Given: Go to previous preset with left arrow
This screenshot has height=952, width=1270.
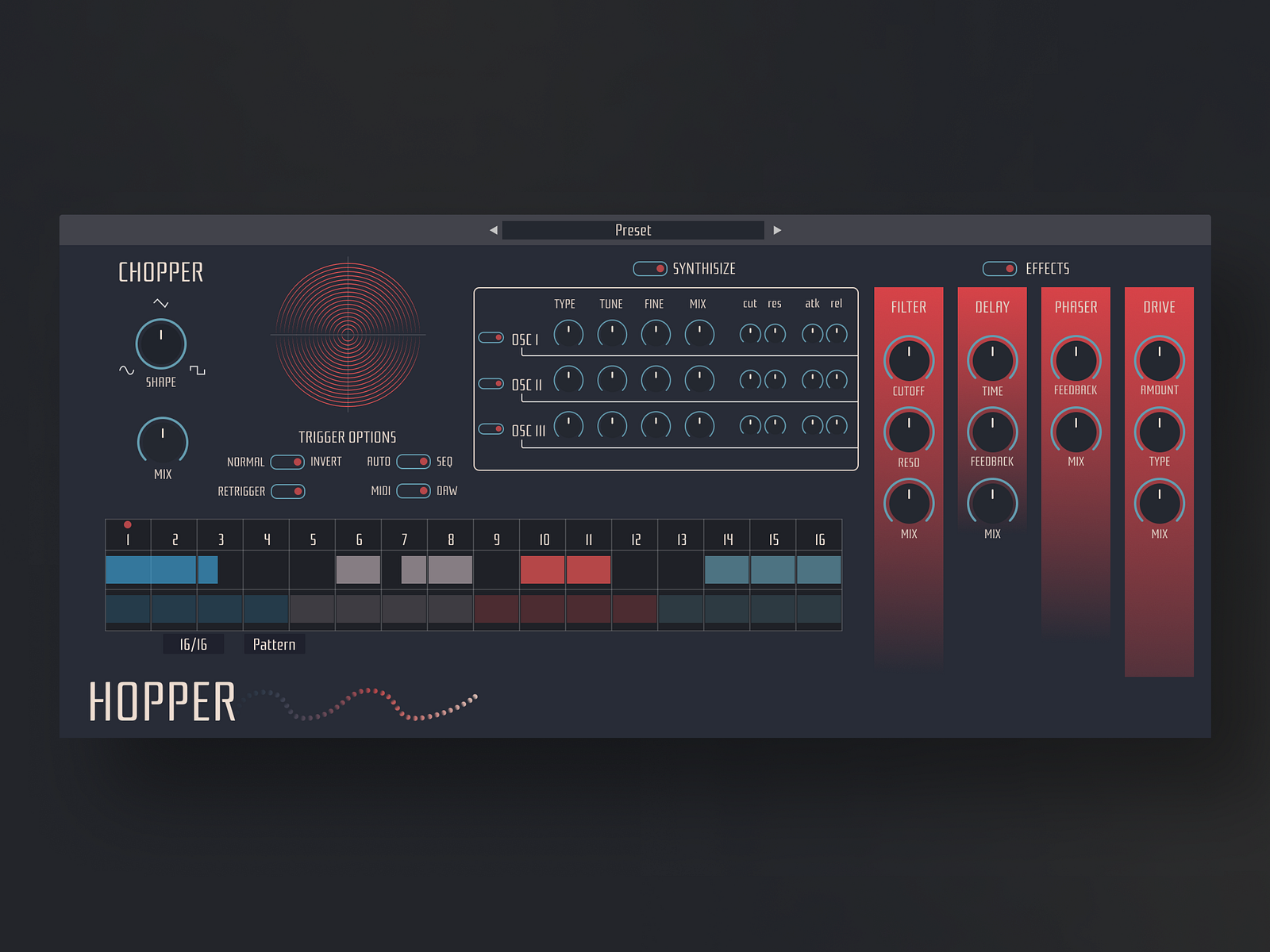Looking at the screenshot, I should click(x=494, y=230).
